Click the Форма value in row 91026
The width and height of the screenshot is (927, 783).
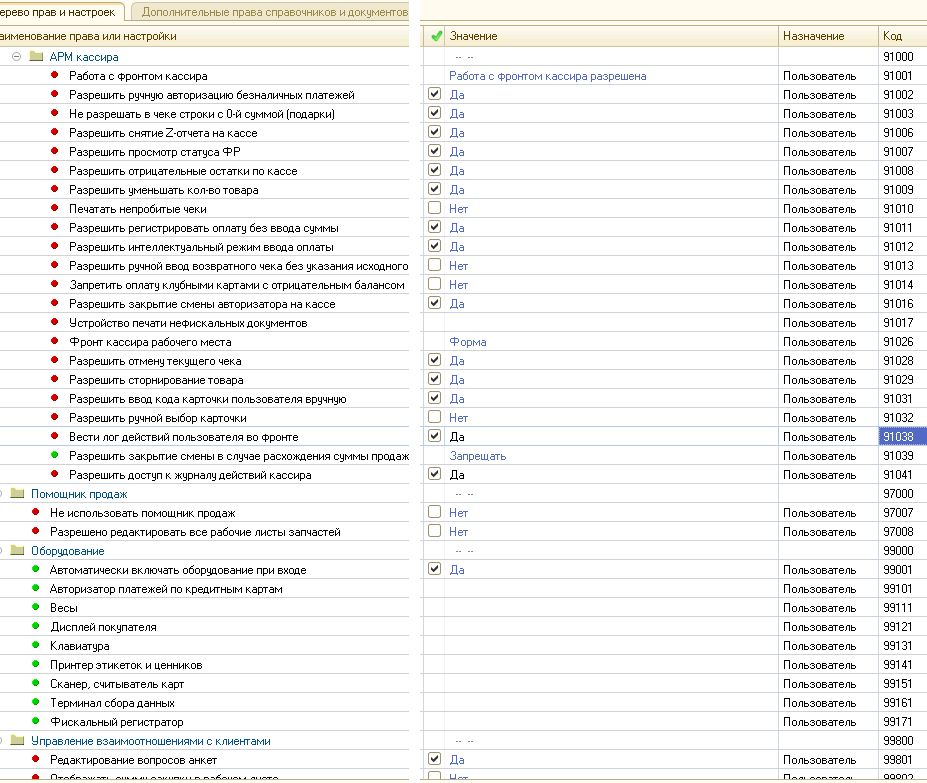[468, 342]
